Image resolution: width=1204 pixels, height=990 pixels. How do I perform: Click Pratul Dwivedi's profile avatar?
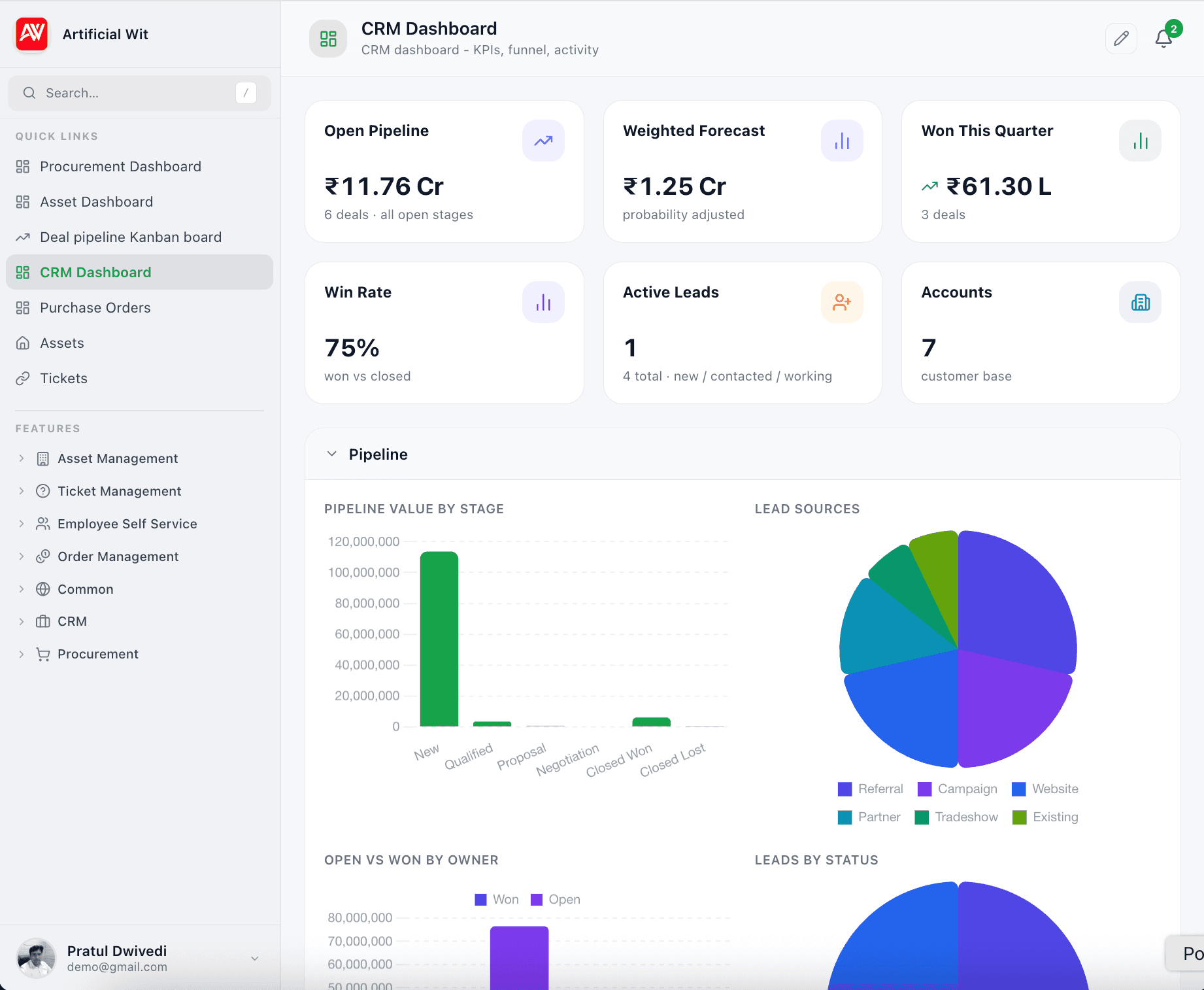pyautogui.click(x=36, y=959)
